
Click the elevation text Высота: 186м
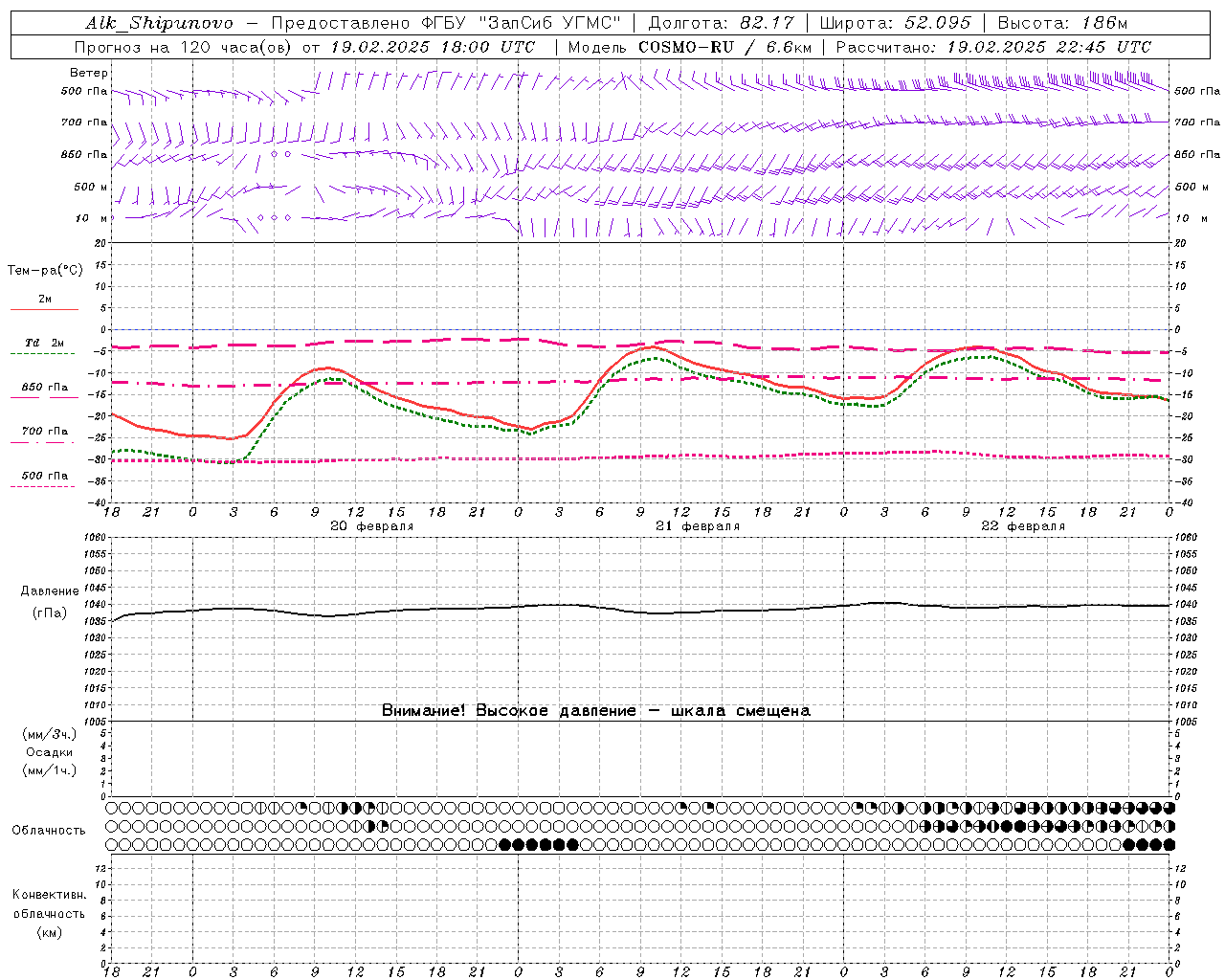coord(1063,23)
